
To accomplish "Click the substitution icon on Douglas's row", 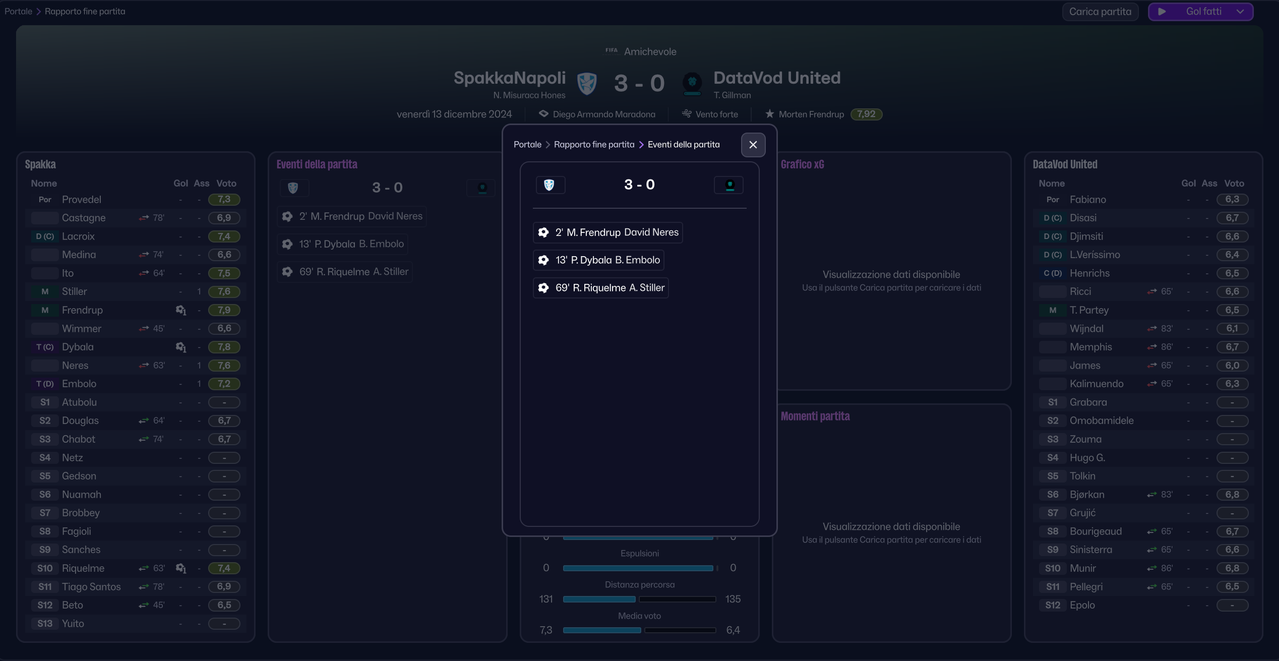I will pyautogui.click(x=144, y=421).
